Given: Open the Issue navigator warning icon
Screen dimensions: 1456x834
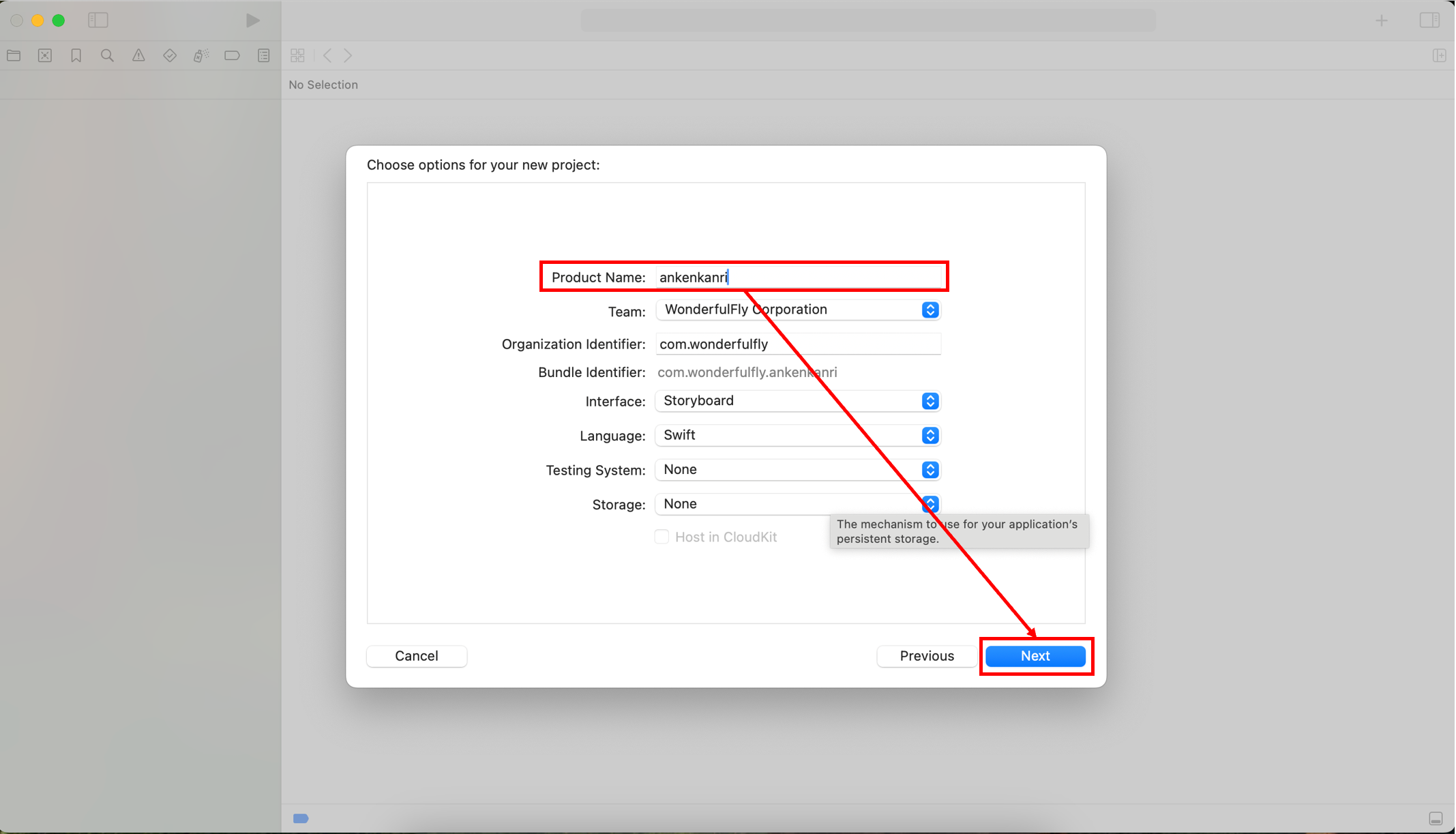Looking at the screenshot, I should point(138,55).
